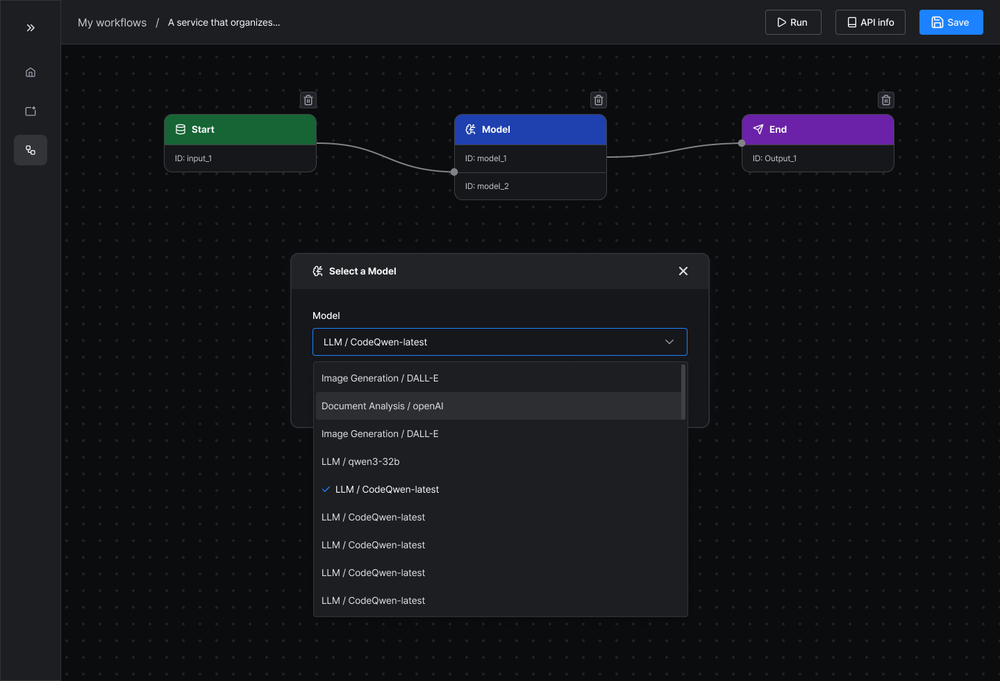Click the Run button
Image resolution: width=1000 pixels, height=681 pixels.
point(792,23)
